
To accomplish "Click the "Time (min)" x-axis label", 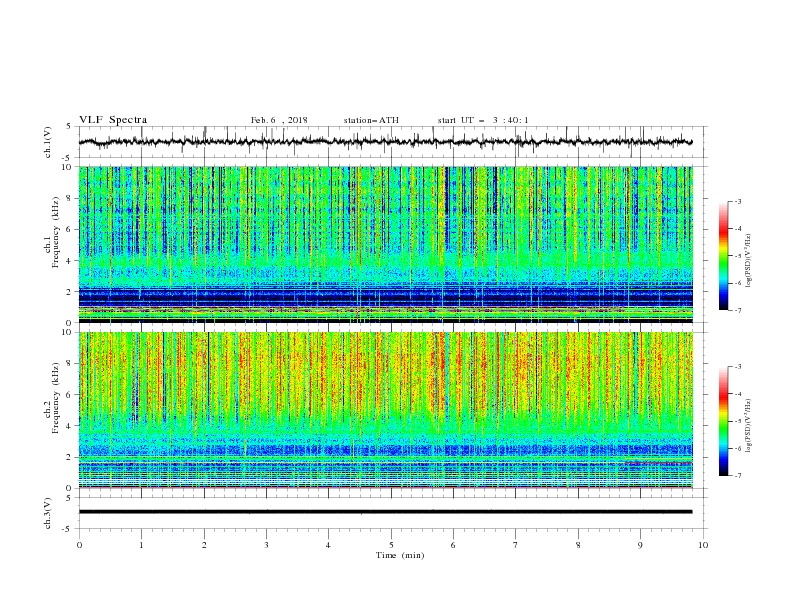I will tap(400, 555).
